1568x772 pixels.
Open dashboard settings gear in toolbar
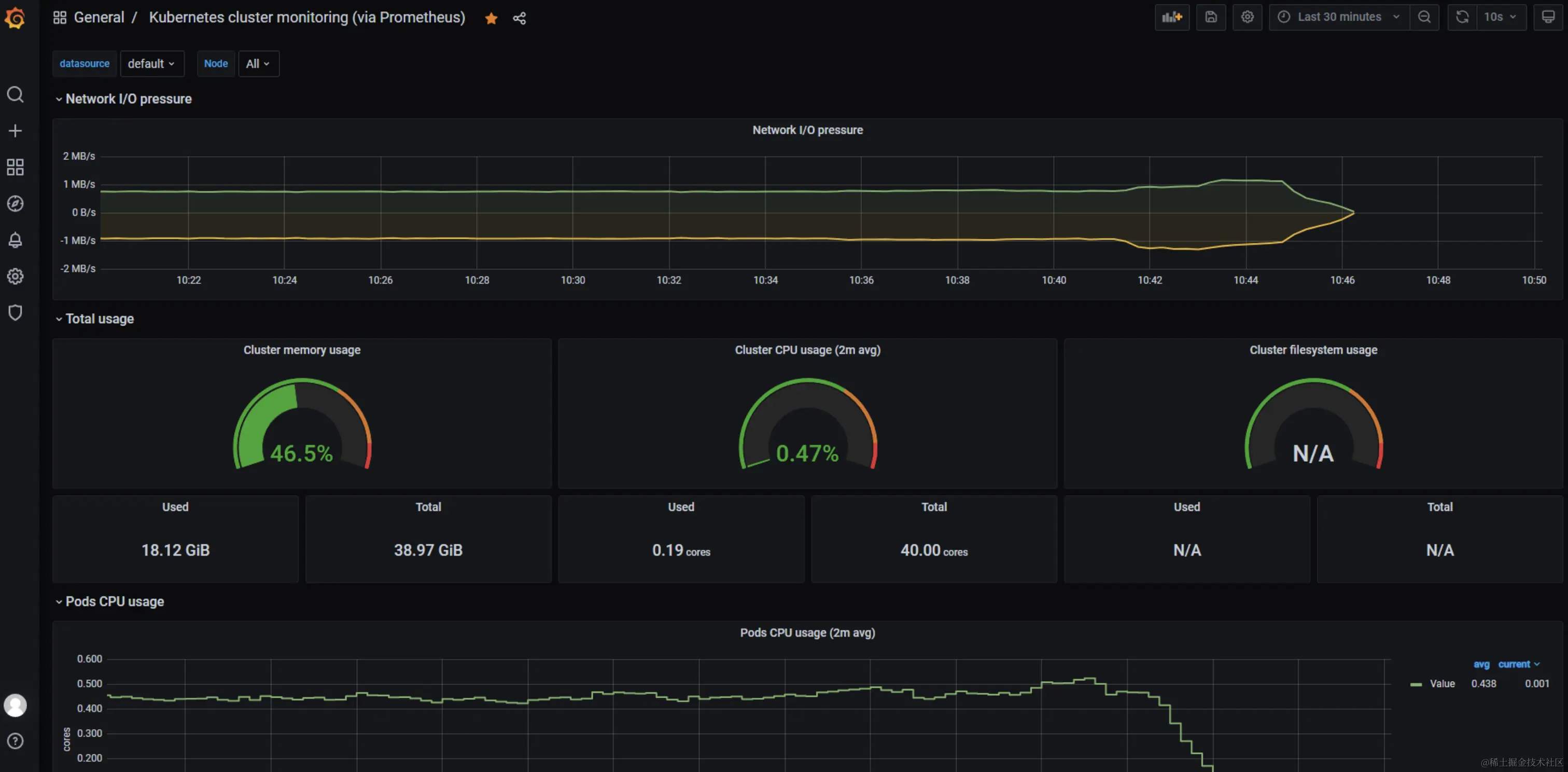(1247, 17)
